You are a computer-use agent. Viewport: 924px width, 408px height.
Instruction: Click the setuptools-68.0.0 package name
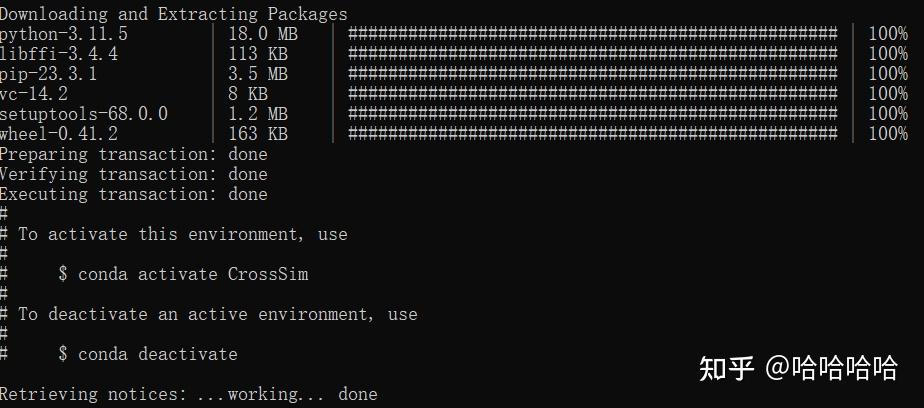(x=84, y=114)
